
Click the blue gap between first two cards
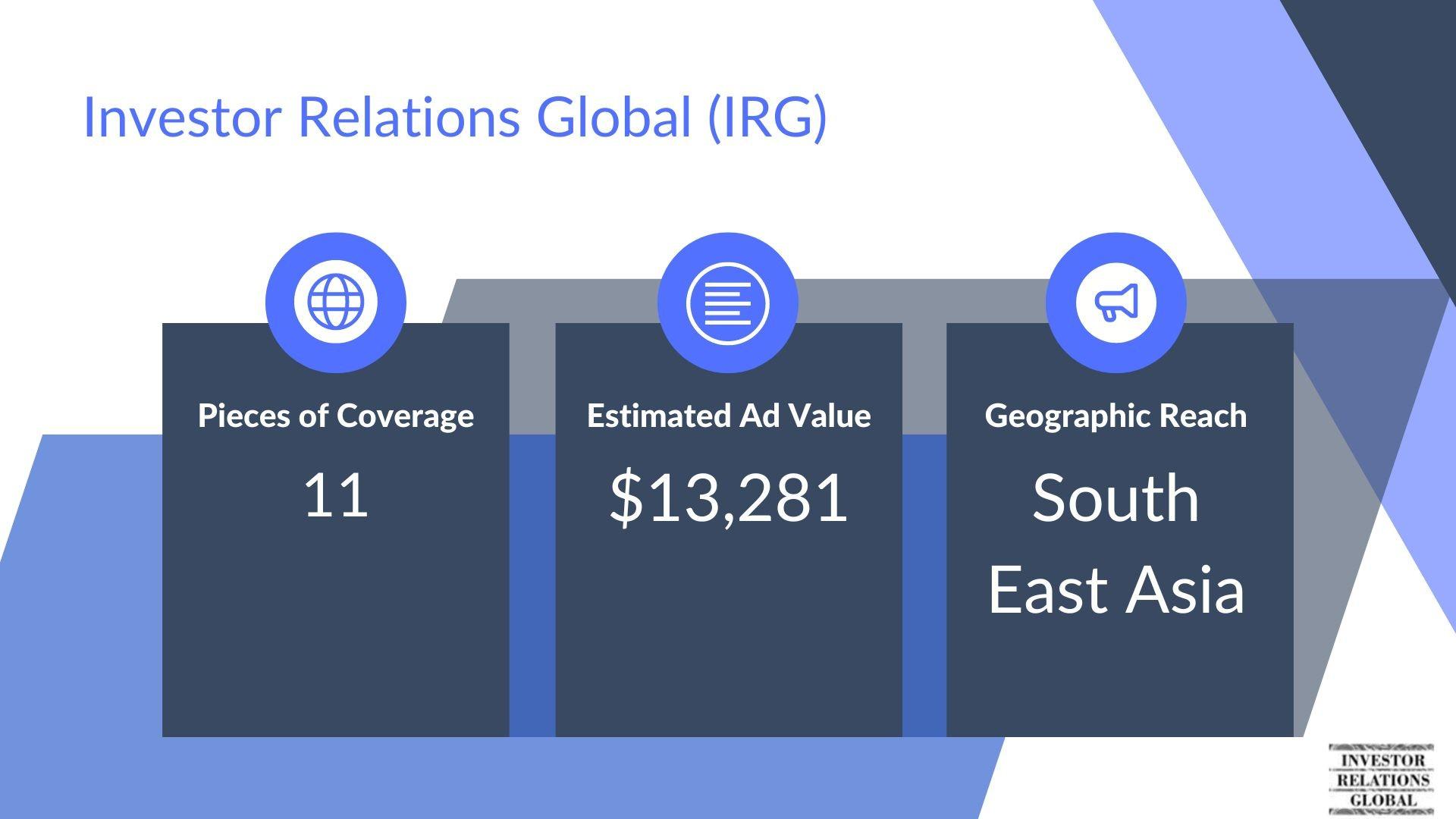click(532, 584)
